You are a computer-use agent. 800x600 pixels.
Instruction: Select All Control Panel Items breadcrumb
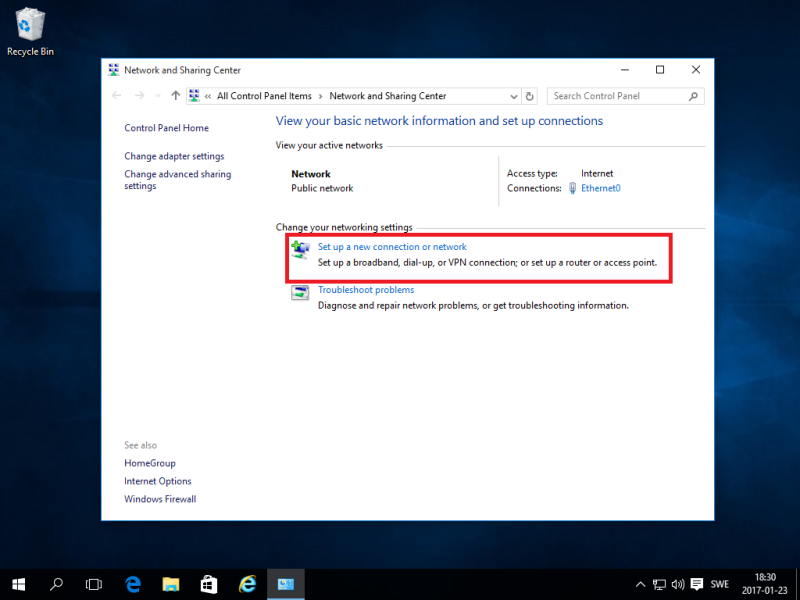click(x=264, y=96)
